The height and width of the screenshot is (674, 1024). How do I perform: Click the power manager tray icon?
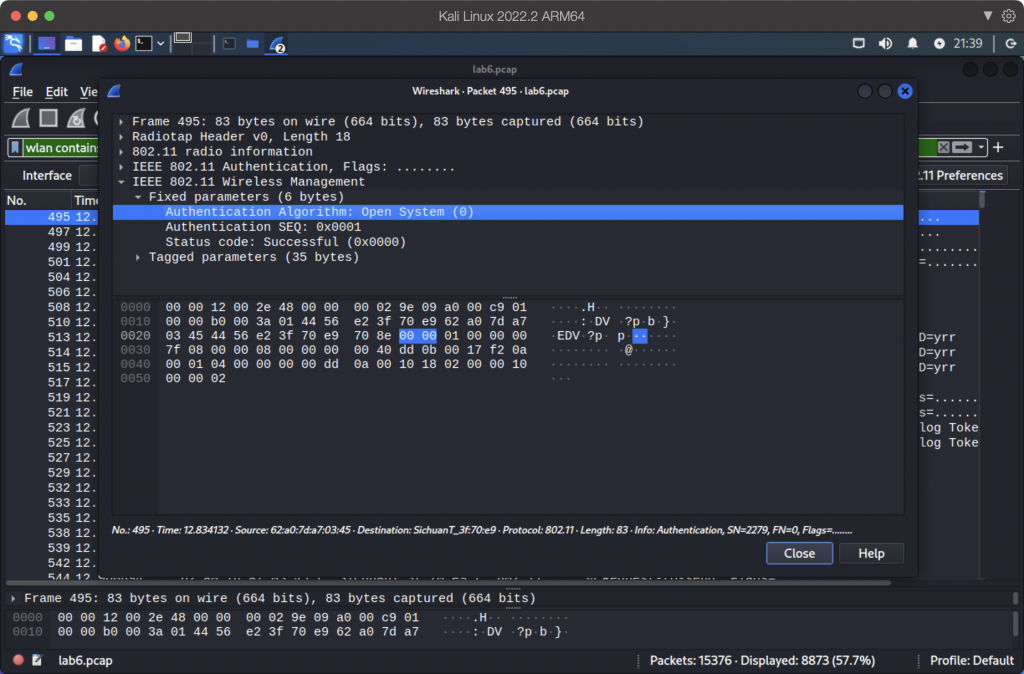939,44
